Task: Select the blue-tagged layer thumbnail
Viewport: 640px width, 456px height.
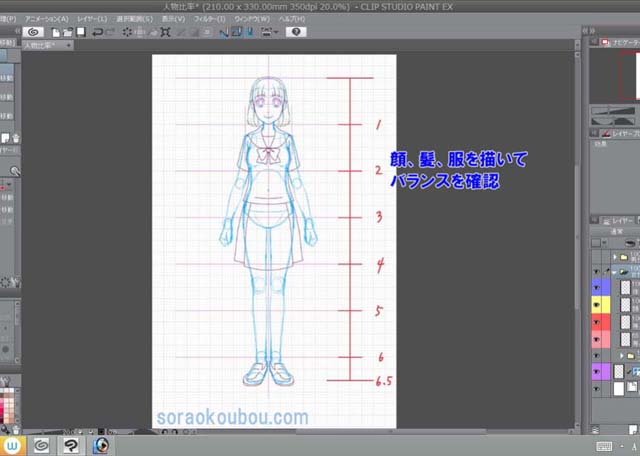Action: coord(625,288)
